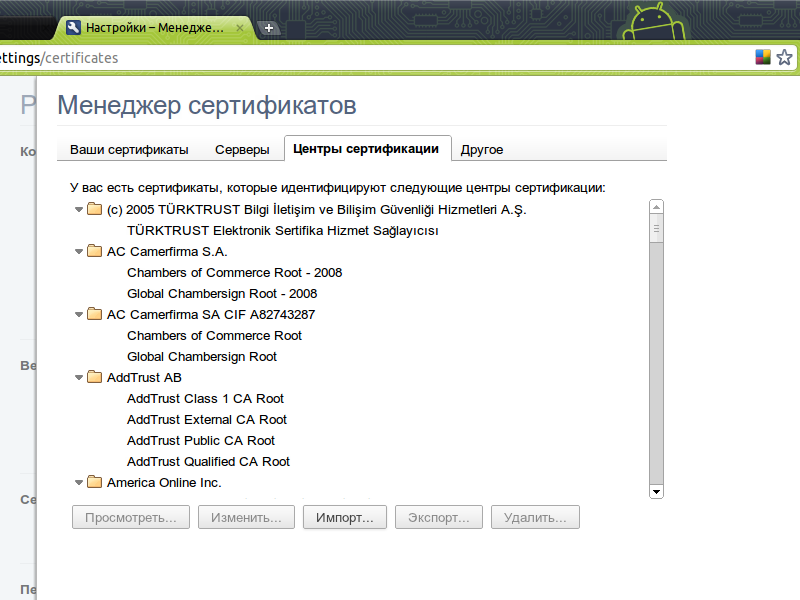The width and height of the screenshot is (800, 600).
Task: Select Global Chambersign Root certificate
Action: [202, 357]
